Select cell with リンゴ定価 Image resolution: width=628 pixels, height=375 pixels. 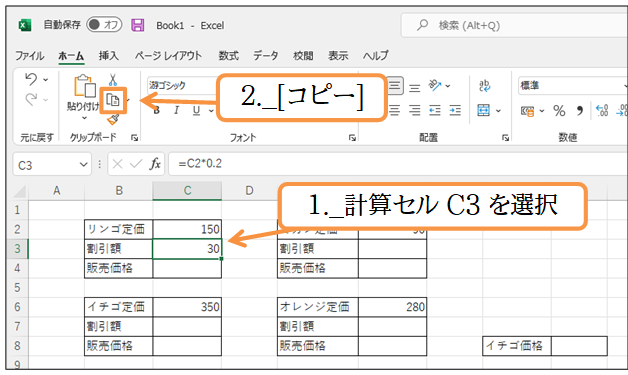tap(119, 229)
